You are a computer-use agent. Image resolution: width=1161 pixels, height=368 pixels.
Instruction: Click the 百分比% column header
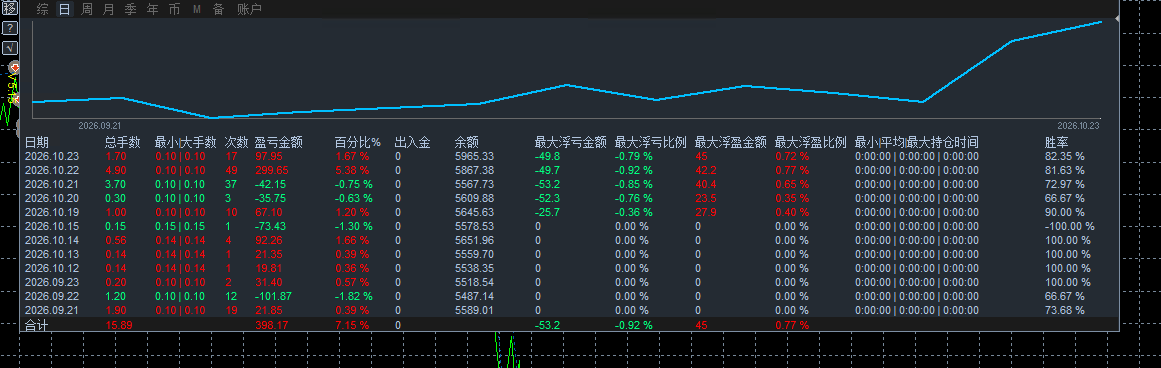tap(358, 142)
